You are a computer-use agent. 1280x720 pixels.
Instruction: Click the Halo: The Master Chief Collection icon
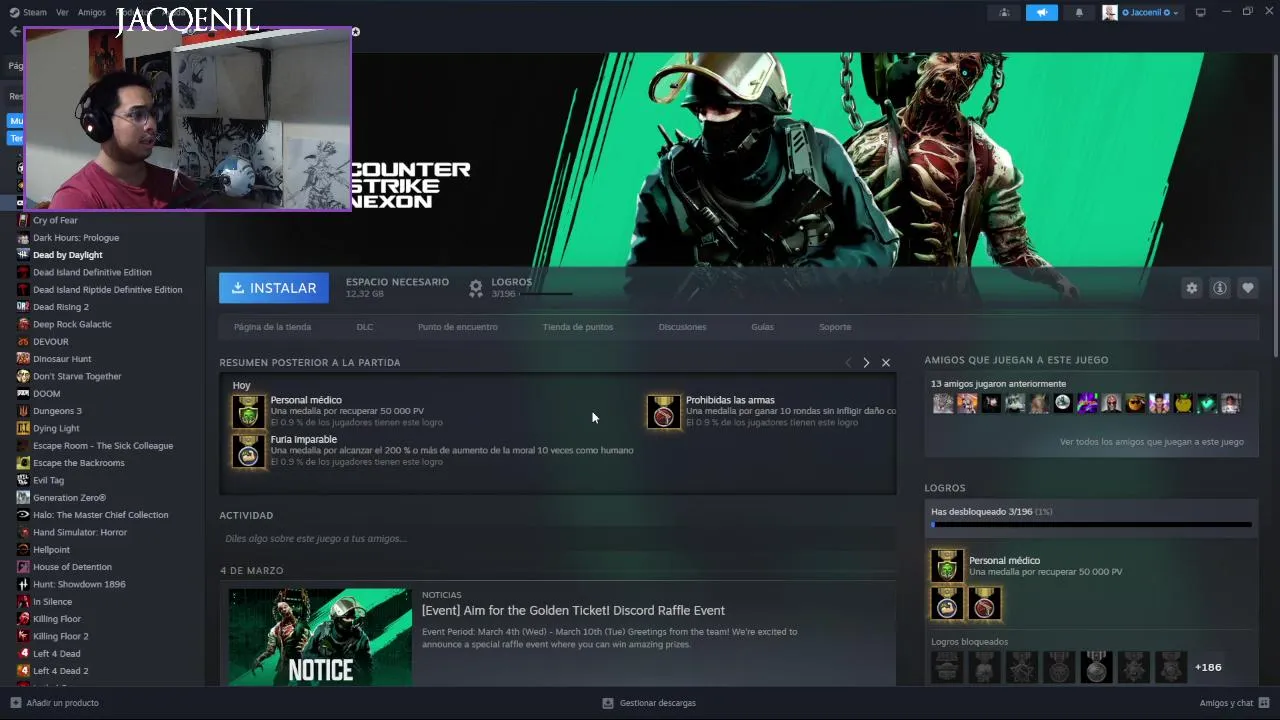coord(23,515)
